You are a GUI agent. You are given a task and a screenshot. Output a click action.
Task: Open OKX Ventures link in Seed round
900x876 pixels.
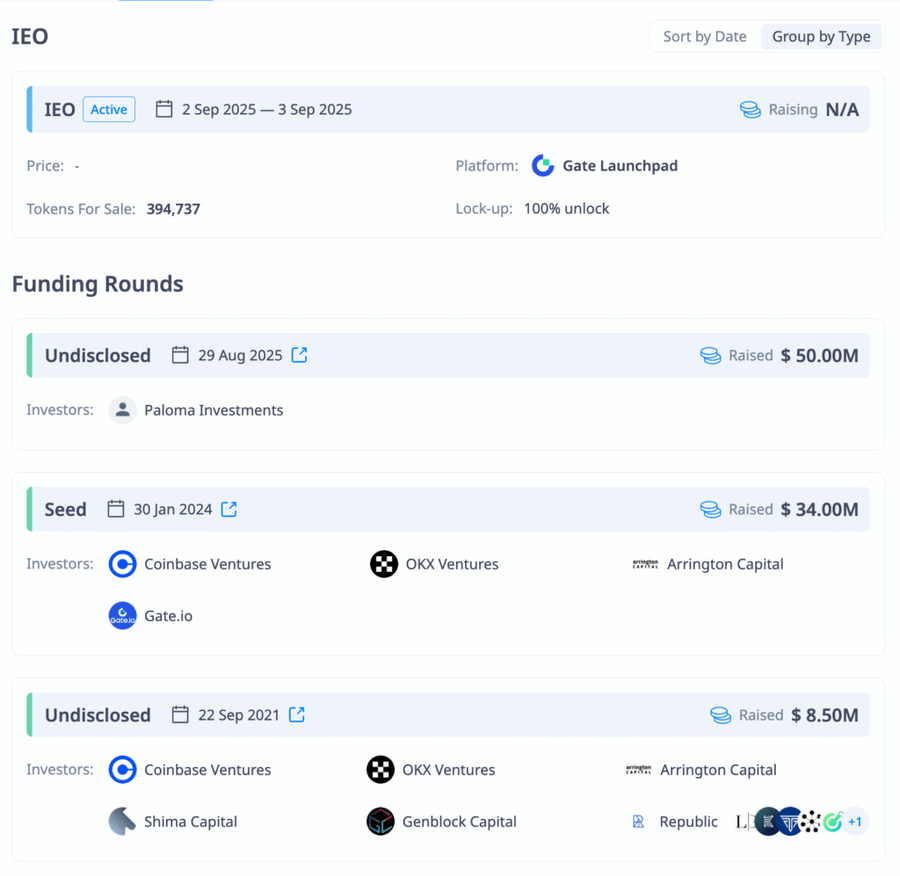click(452, 564)
